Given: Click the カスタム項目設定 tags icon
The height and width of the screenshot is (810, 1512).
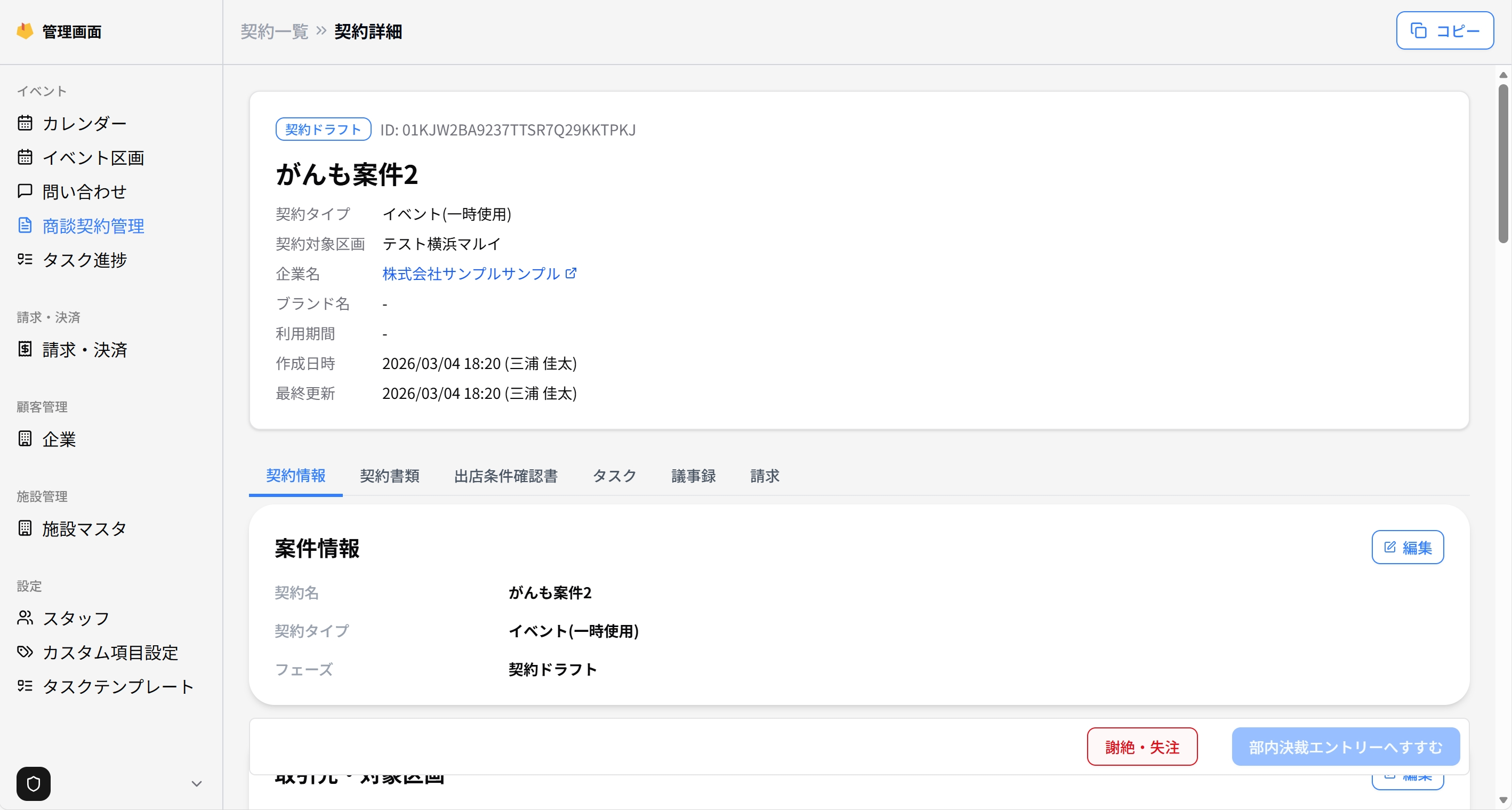Looking at the screenshot, I should coord(25,652).
